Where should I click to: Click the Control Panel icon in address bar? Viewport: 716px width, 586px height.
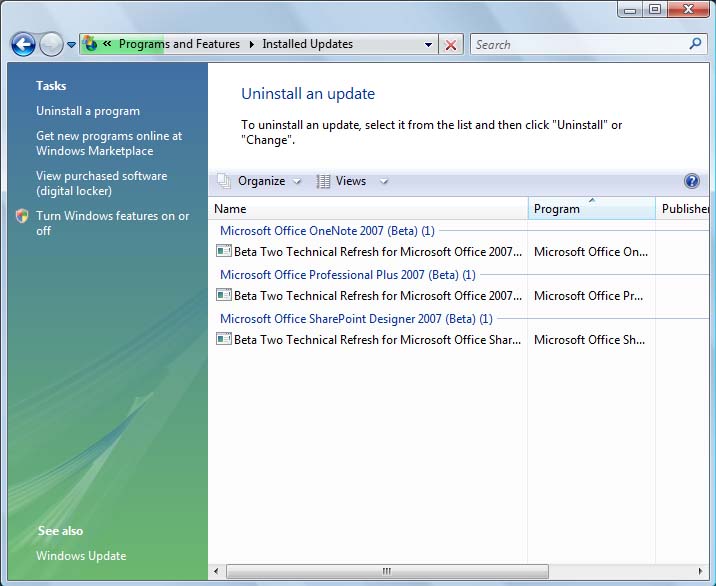tap(90, 44)
